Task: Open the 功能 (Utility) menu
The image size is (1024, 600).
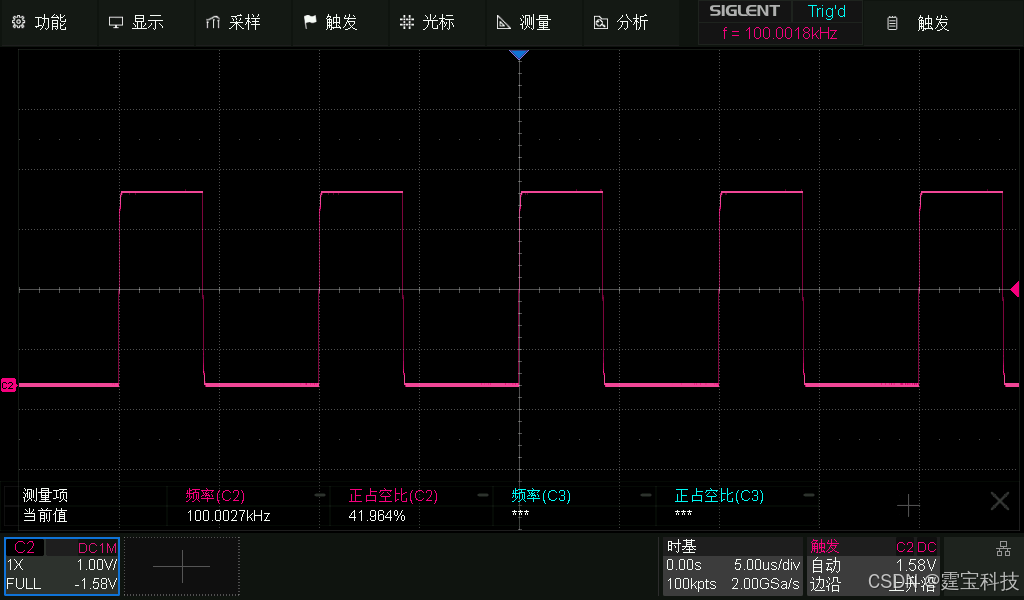Action: click(48, 22)
